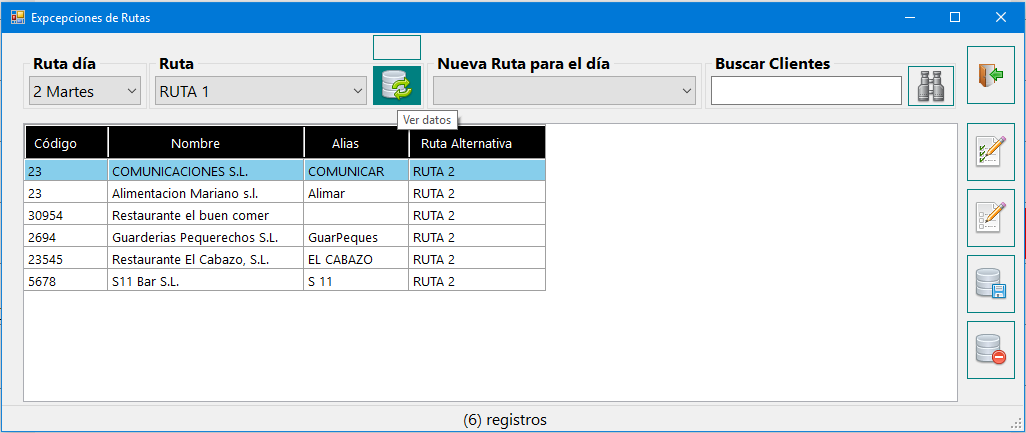
Task: Select Guarderias Pequerechos S.L. row
Action: tap(285, 237)
